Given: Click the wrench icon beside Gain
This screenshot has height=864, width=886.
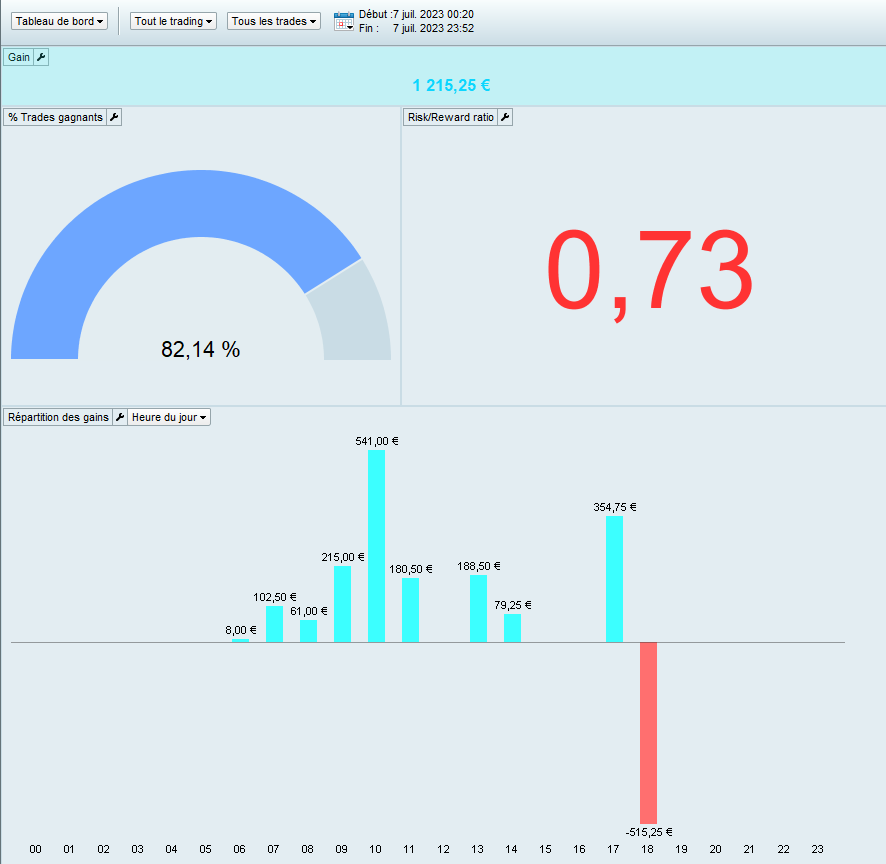Looking at the screenshot, I should (x=41, y=57).
